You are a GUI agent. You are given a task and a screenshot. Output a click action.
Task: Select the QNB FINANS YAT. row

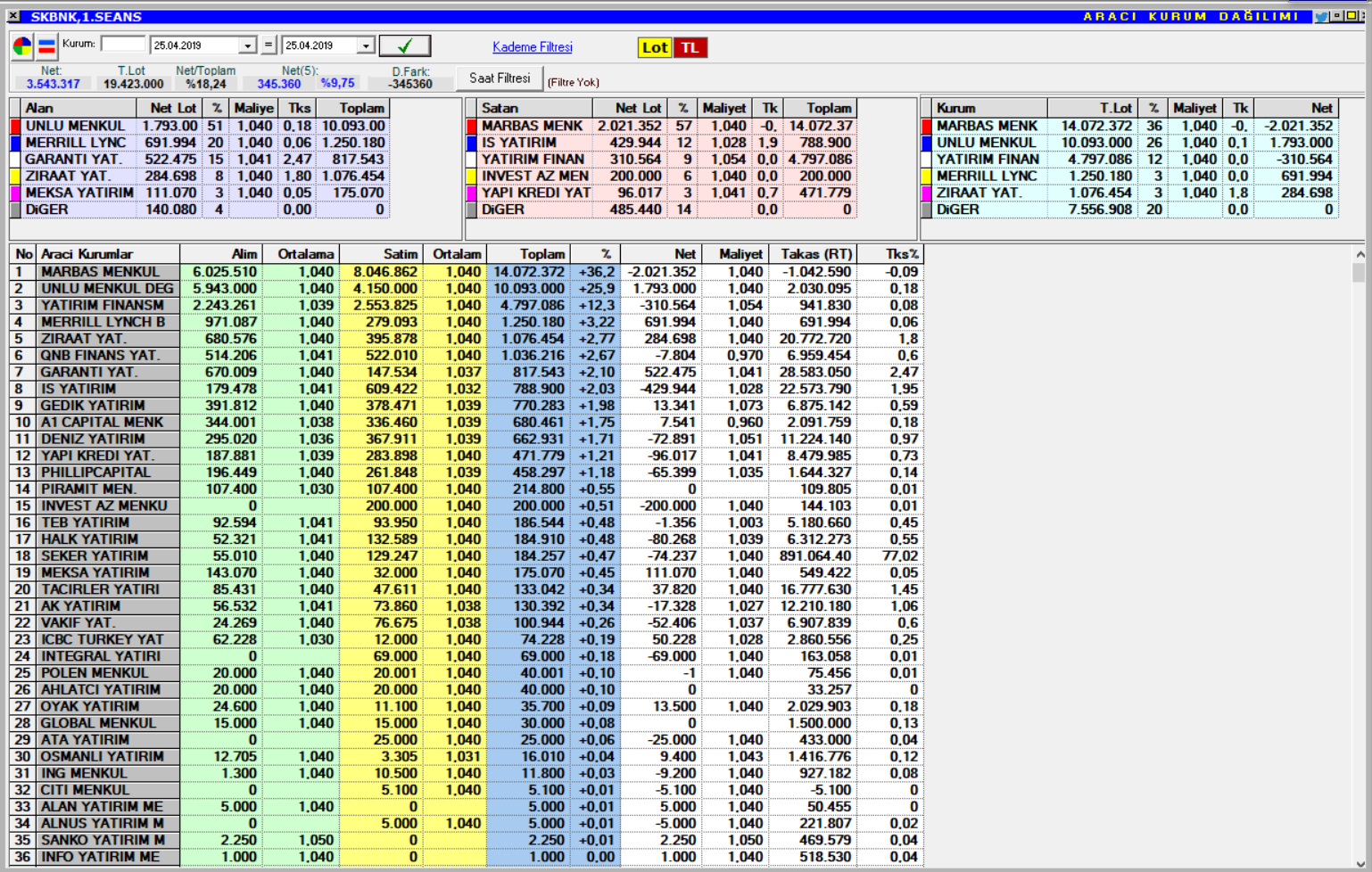[467, 356]
